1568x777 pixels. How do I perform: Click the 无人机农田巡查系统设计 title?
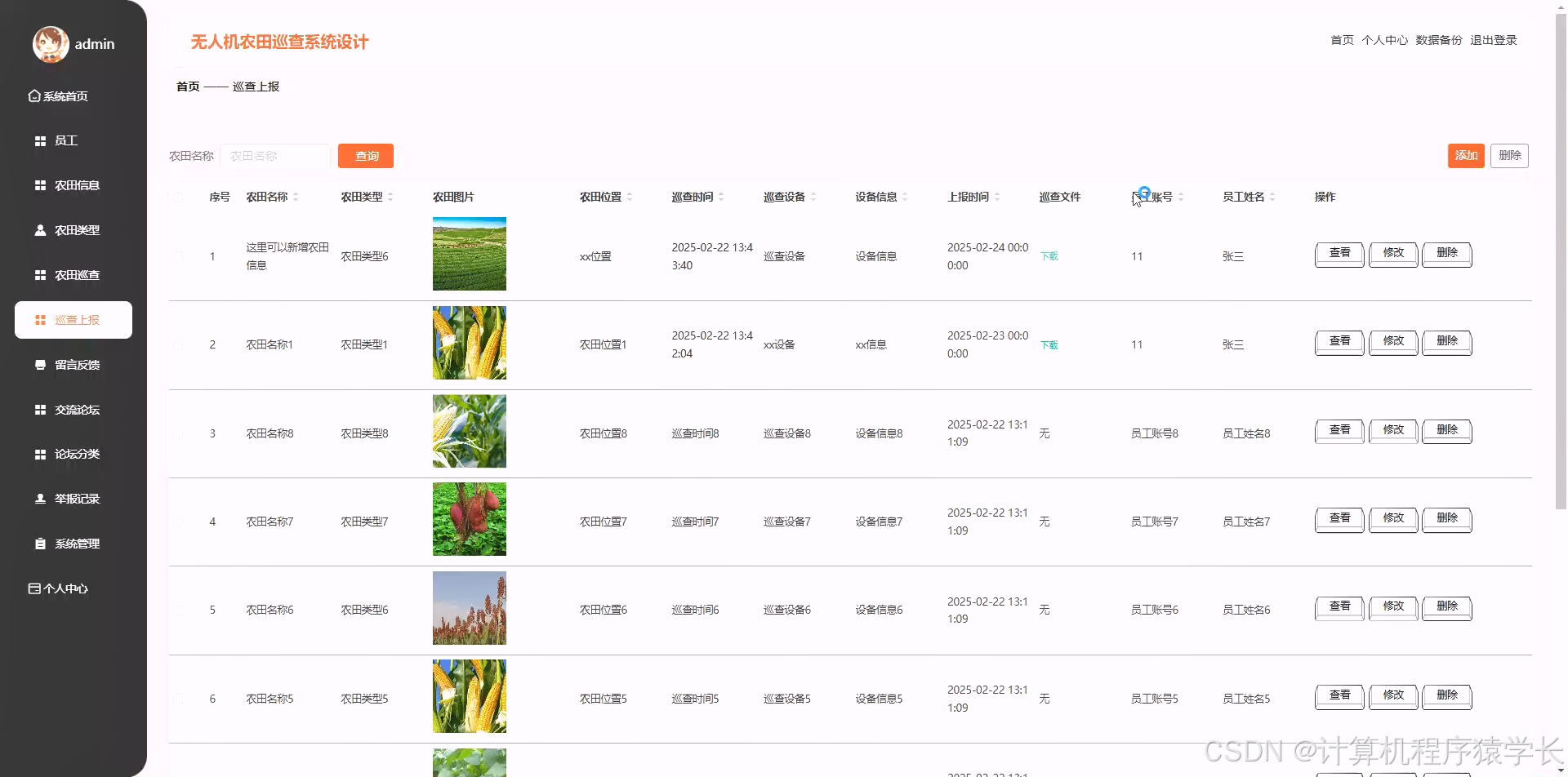(280, 42)
